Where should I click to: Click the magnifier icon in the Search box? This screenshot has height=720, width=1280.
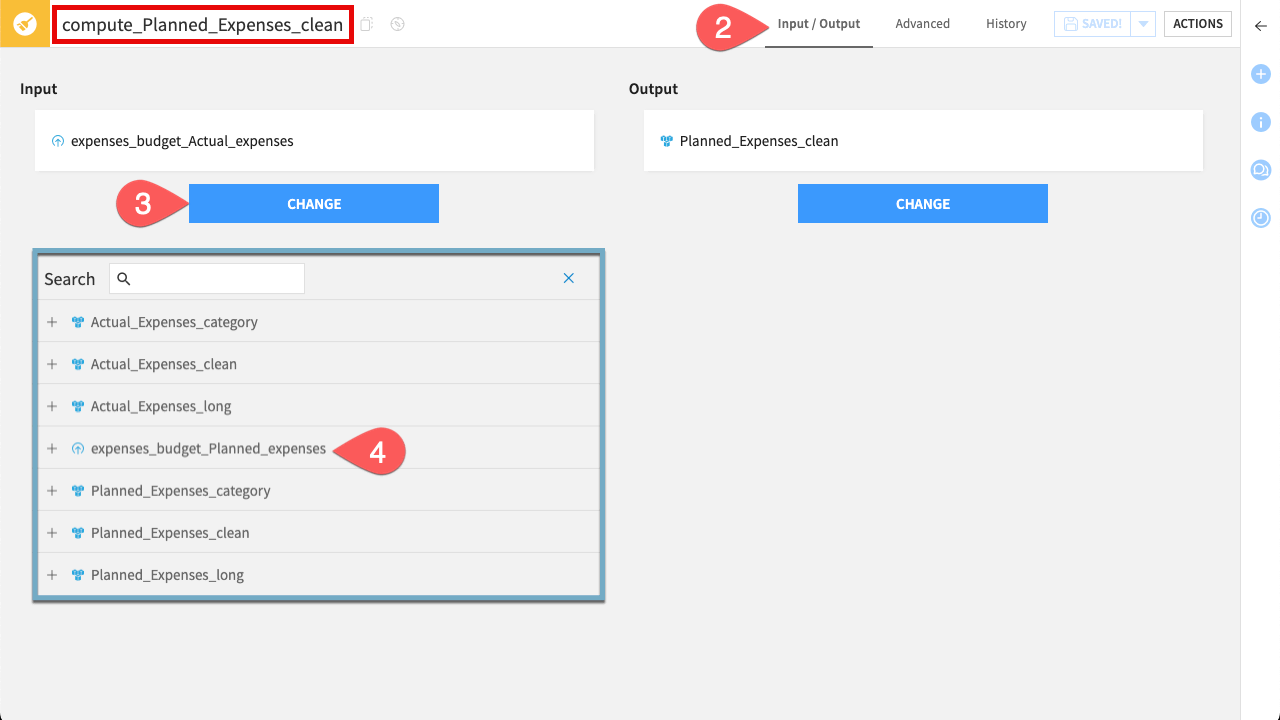[x=124, y=278]
